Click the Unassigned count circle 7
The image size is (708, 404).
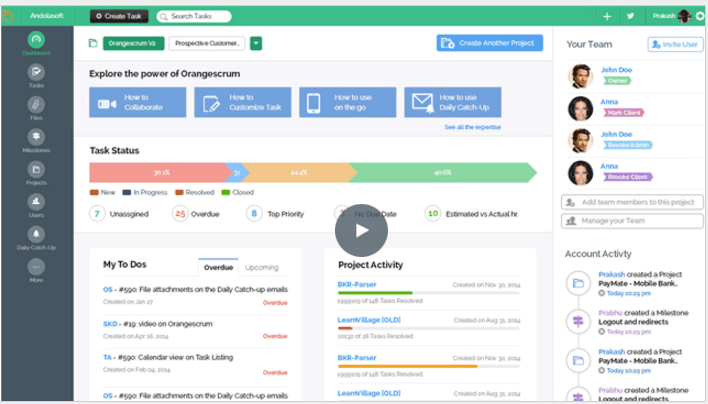(97, 214)
